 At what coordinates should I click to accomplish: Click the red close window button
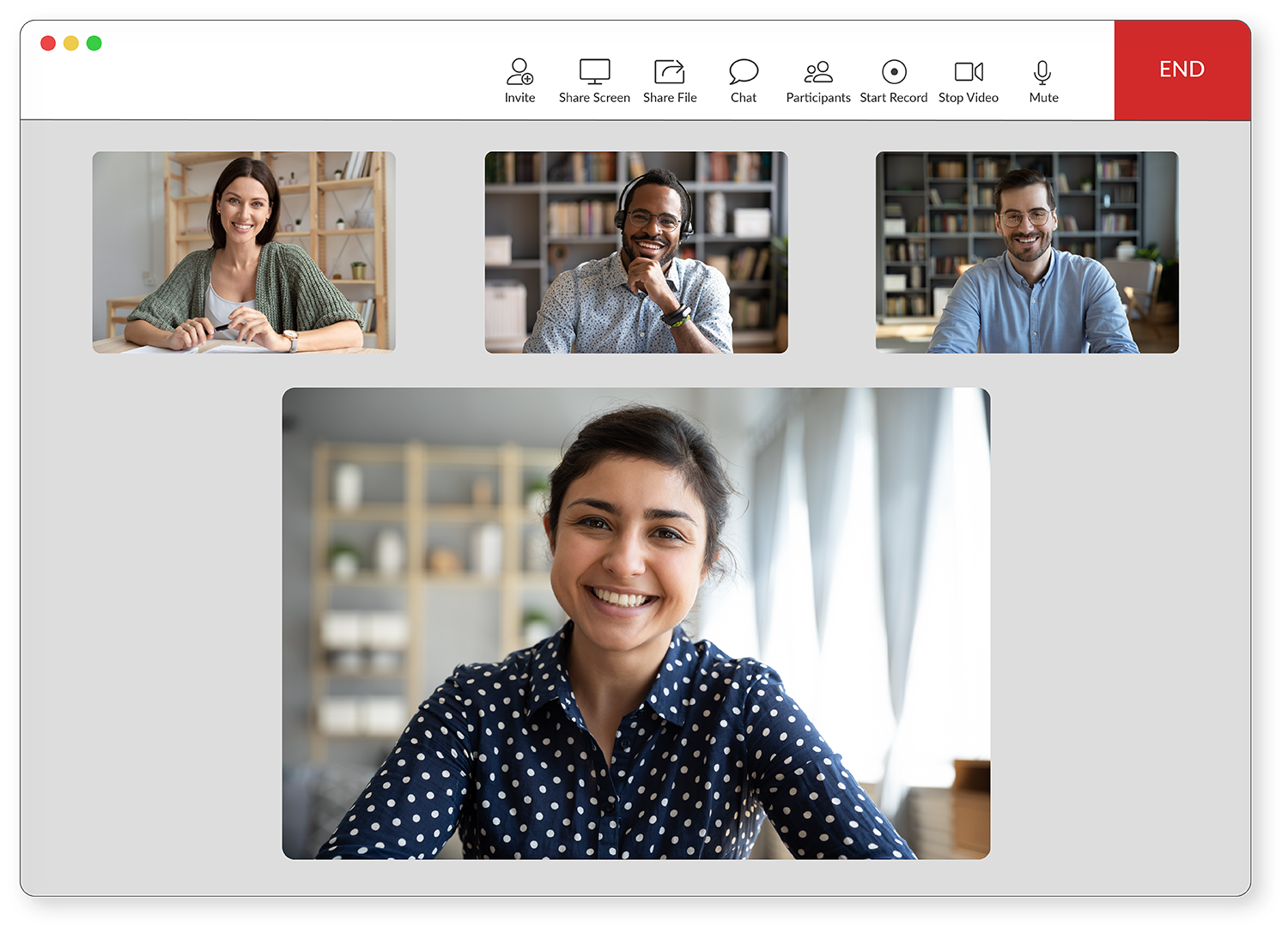point(48,43)
